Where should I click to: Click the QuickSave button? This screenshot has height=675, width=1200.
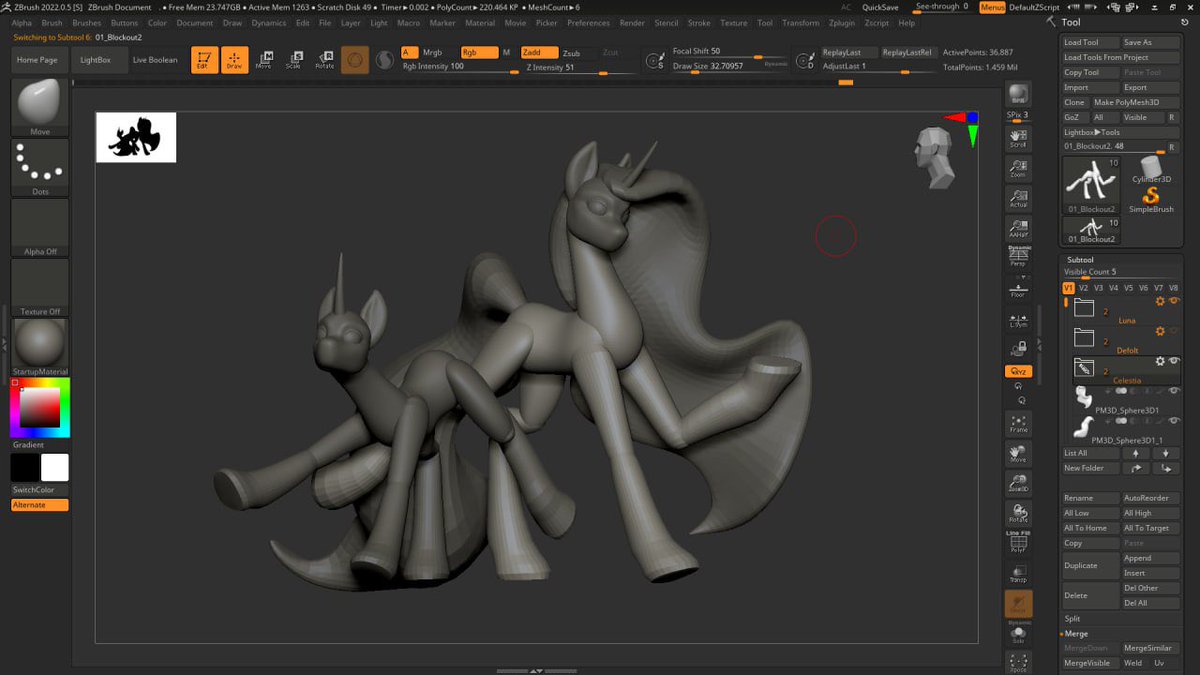pos(880,7)
